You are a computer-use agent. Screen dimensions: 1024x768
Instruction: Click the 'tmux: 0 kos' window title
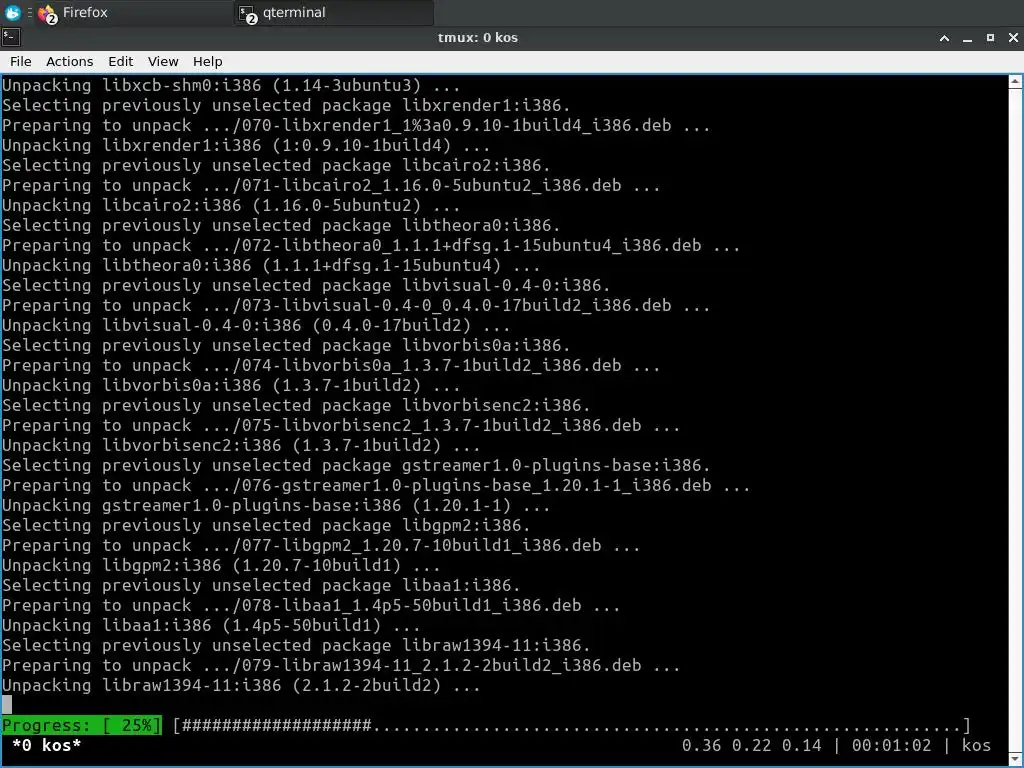(477, 38)
